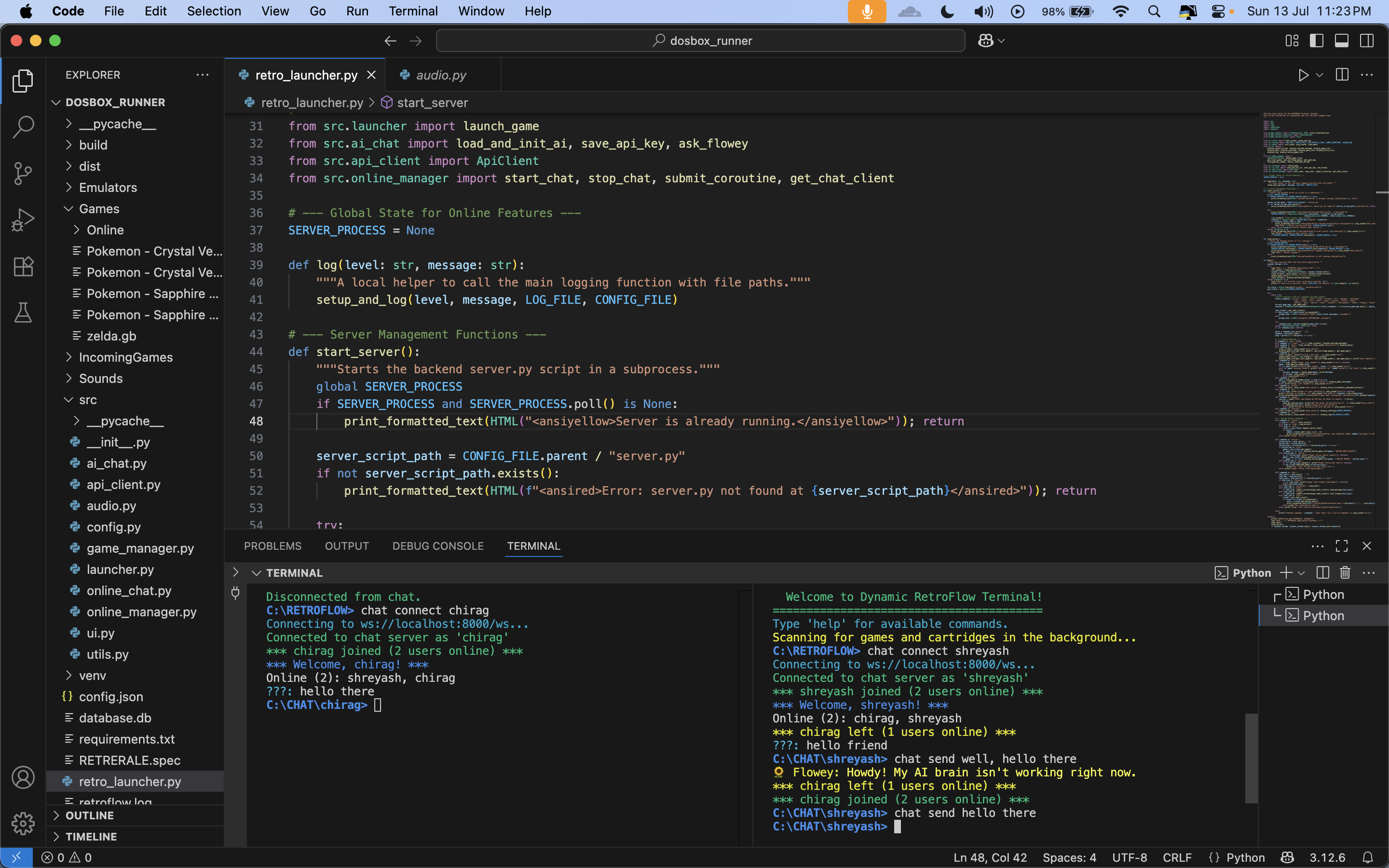Kill terminal with trash icon
The image size is (1389, 868).
click(1345, 572)
